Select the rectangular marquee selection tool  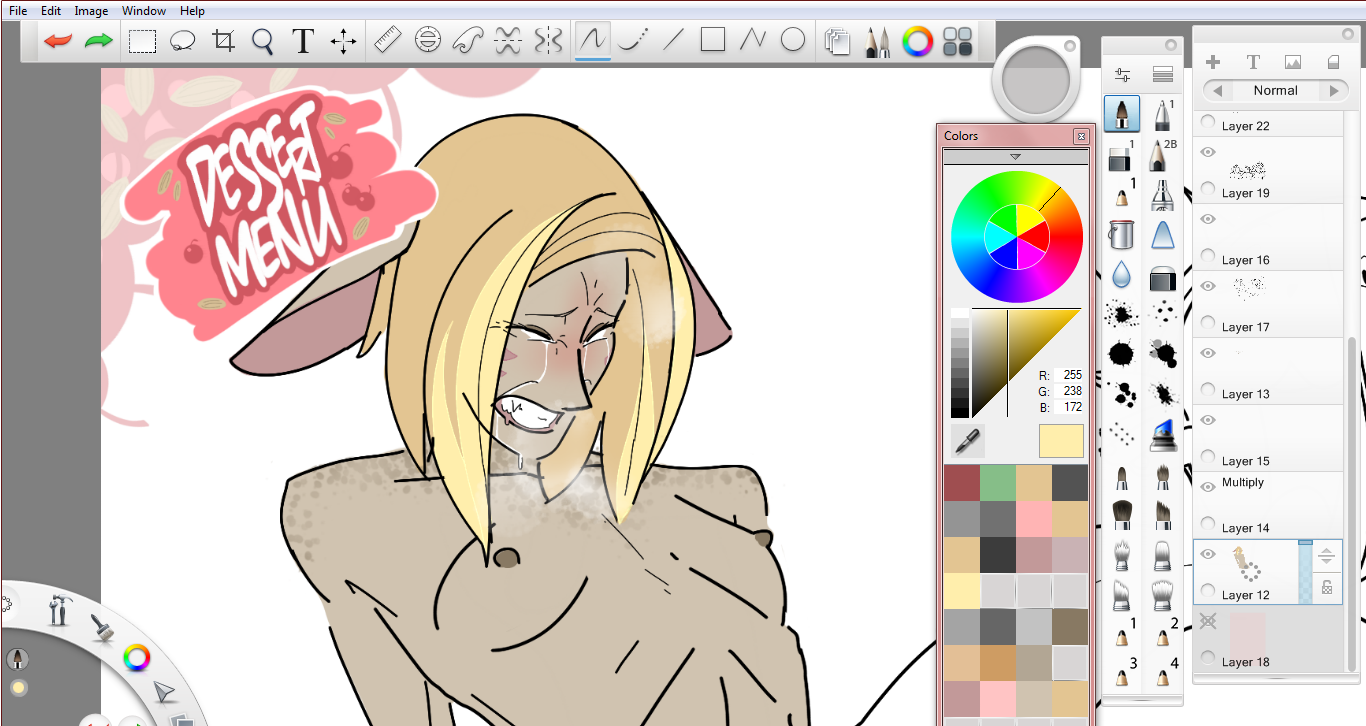tap(142, 41)
